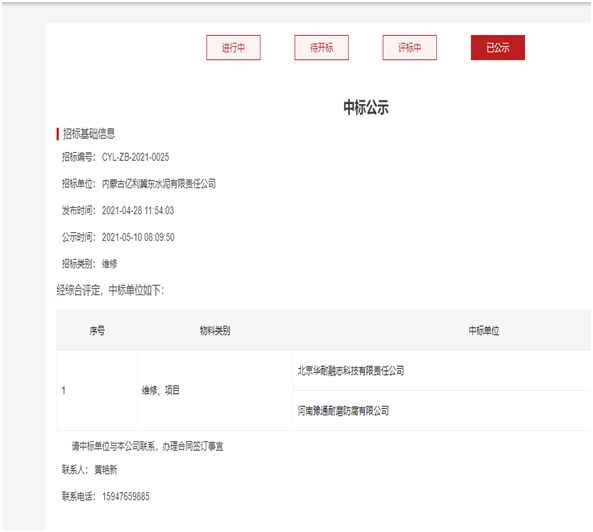Click contact name 黄艳新
This screenshot has height=532, width=593.
click(x=106, y=470)
